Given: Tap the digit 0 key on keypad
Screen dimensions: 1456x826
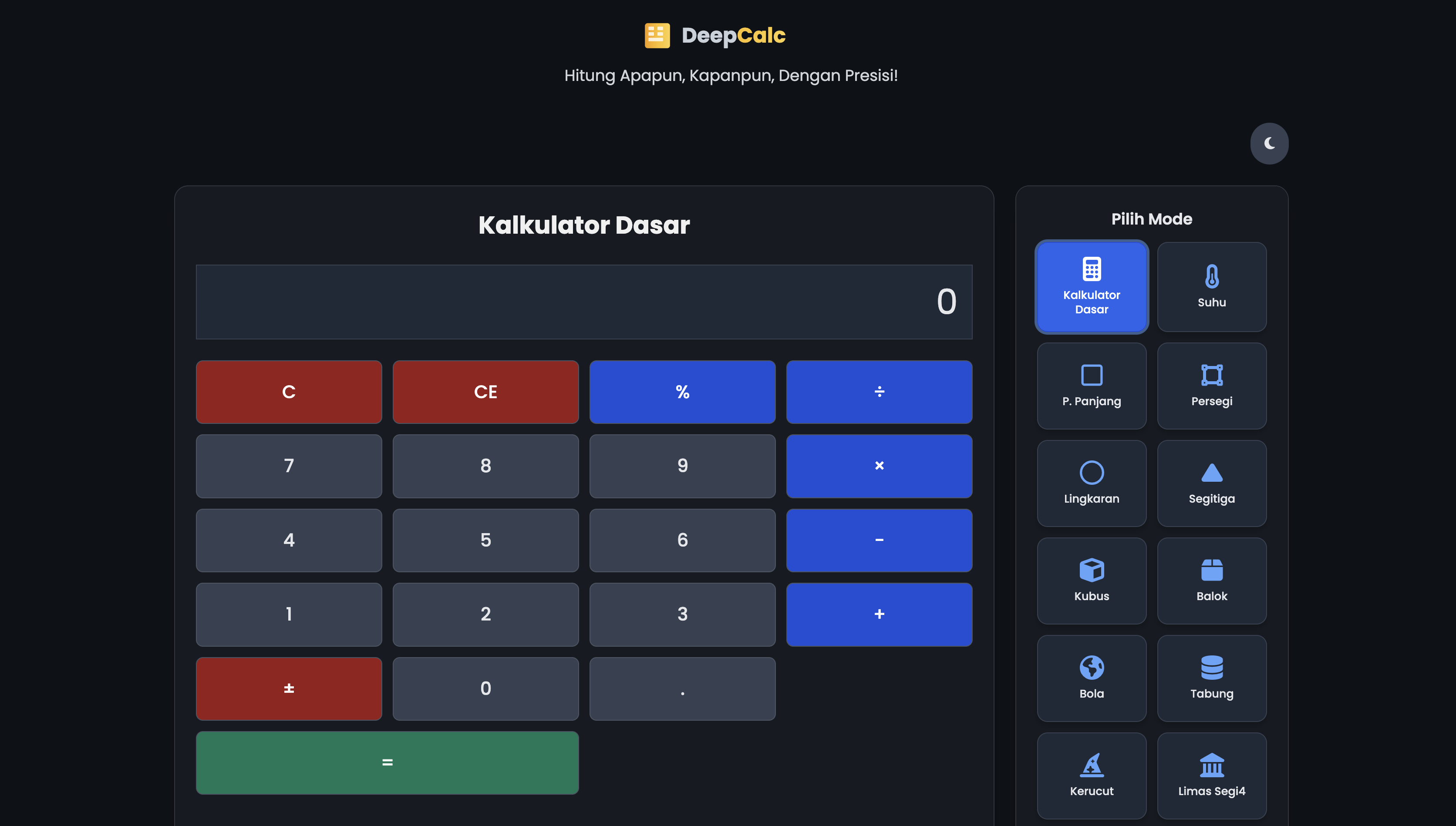Looking at the screenshot, I should (486, 689).
